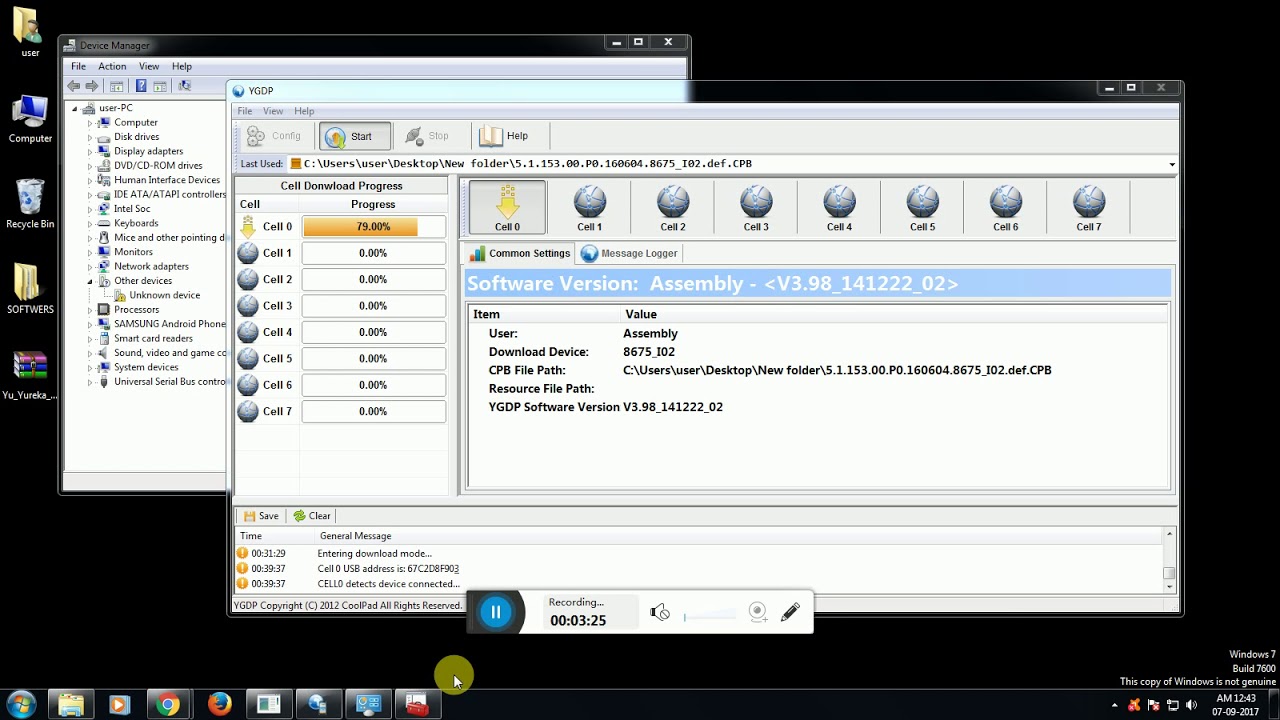
Task: Open the Yu_Yureka archive on desktop
Action: tap(30, 375)
